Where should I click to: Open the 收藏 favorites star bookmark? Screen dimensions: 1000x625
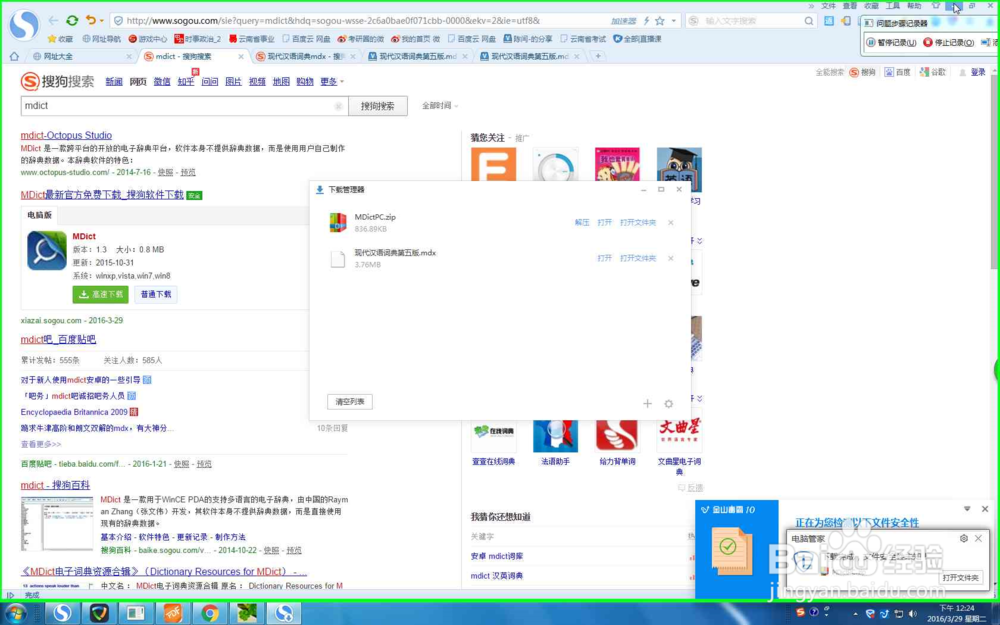point(60,39)
